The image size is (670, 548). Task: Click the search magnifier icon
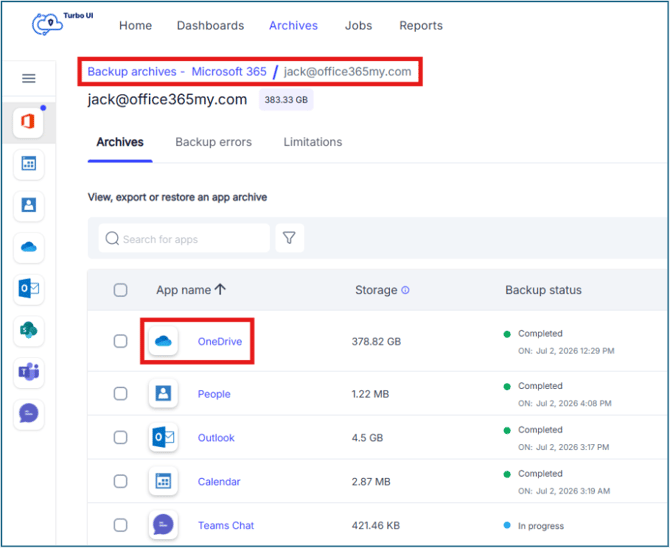(112, 239)
